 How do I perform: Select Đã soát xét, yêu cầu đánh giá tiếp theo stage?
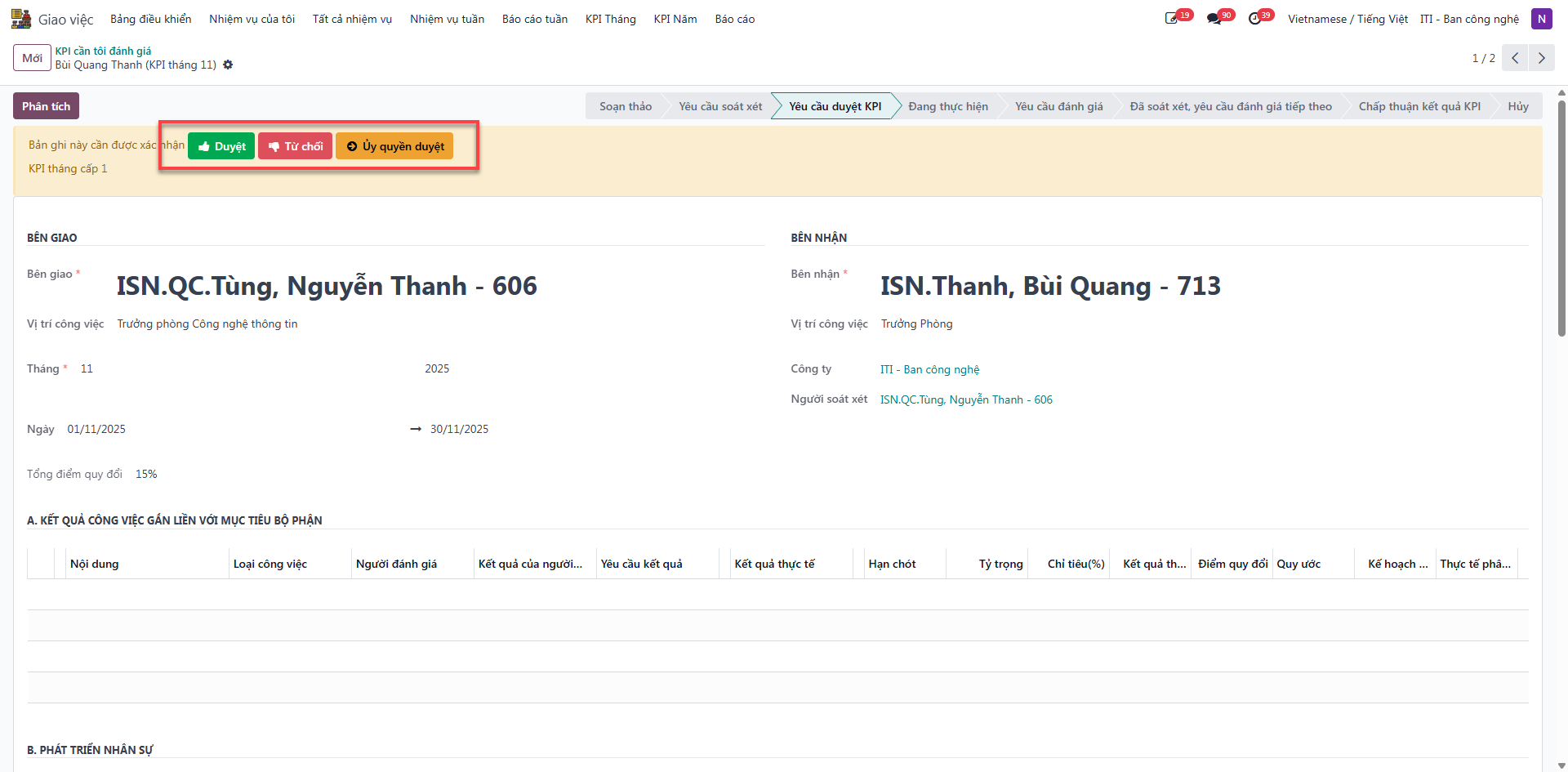pos(1231,106)
